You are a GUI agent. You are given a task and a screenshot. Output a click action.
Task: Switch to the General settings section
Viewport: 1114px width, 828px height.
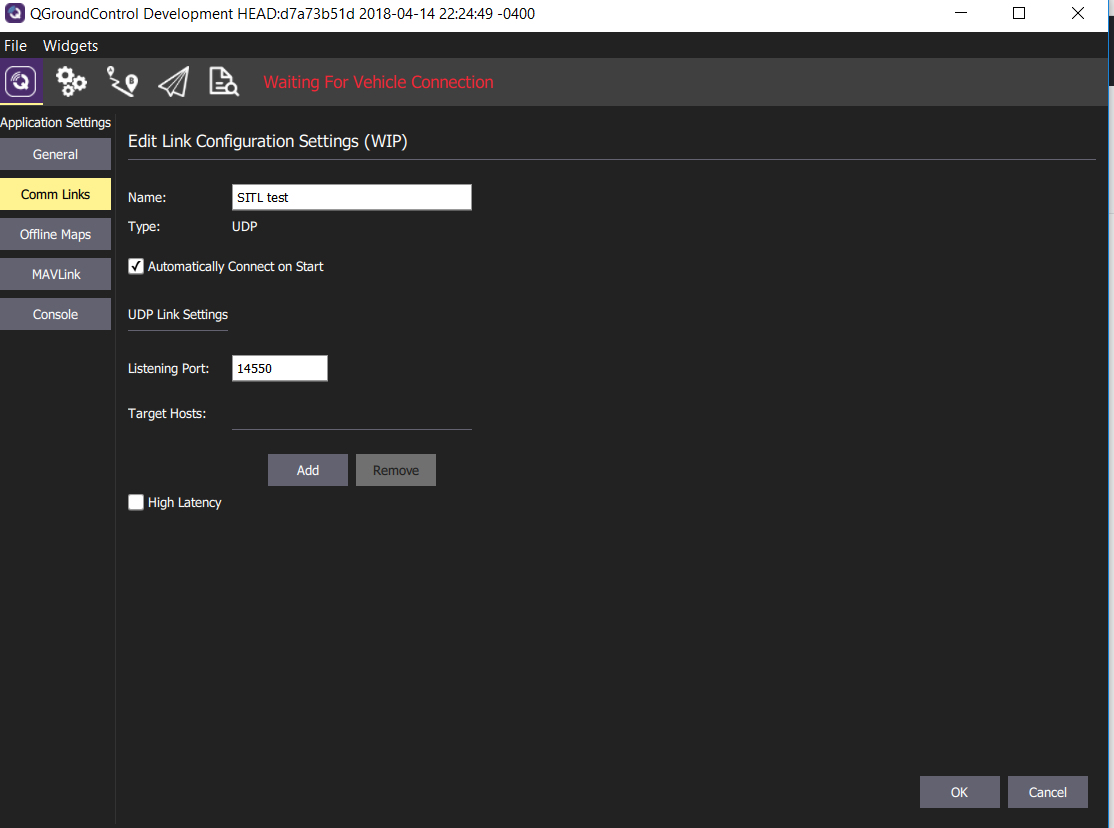55,154
